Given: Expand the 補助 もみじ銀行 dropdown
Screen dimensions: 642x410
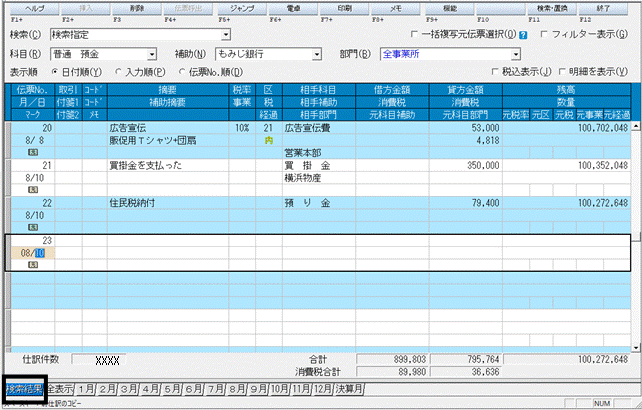Looking at the screenshot, I should click(317, 54).
